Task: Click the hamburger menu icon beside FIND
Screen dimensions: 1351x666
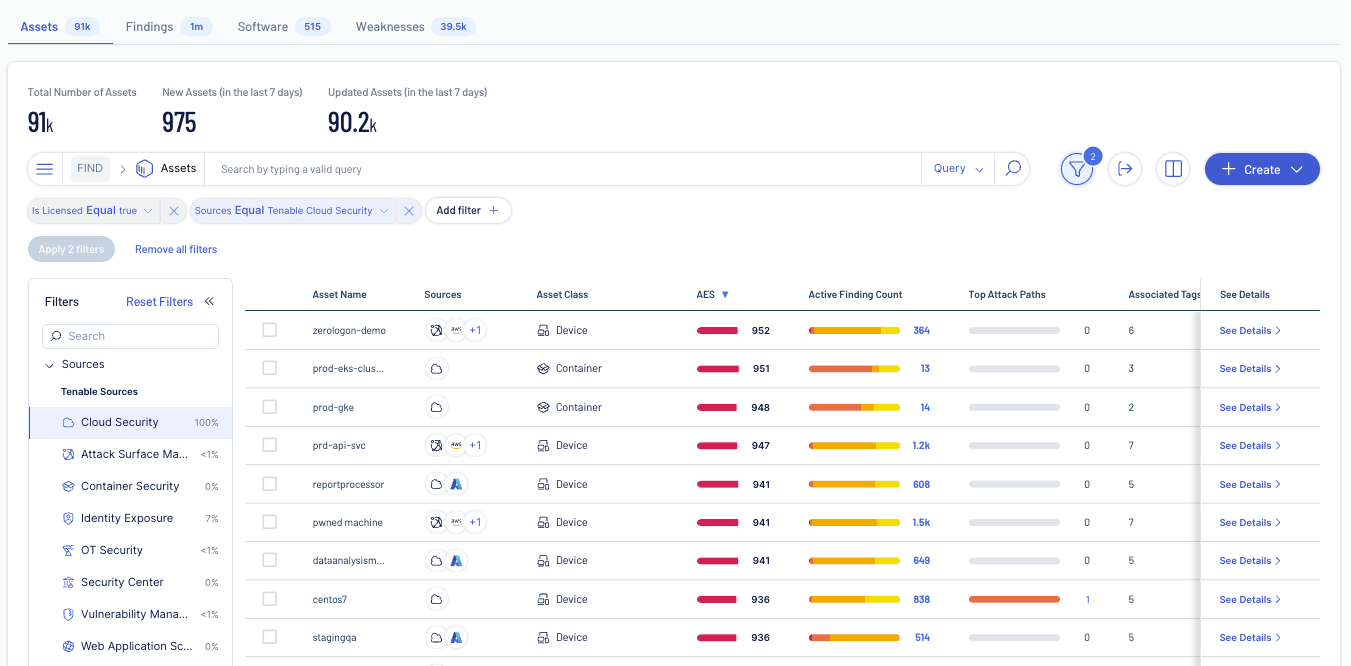Action: pyautogui.click(x=45, y=169)
